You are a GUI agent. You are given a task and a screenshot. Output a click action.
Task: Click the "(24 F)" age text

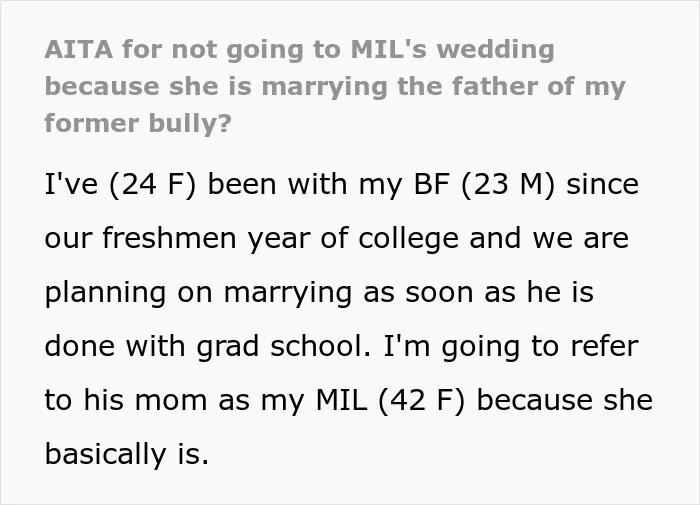(152, 184)
